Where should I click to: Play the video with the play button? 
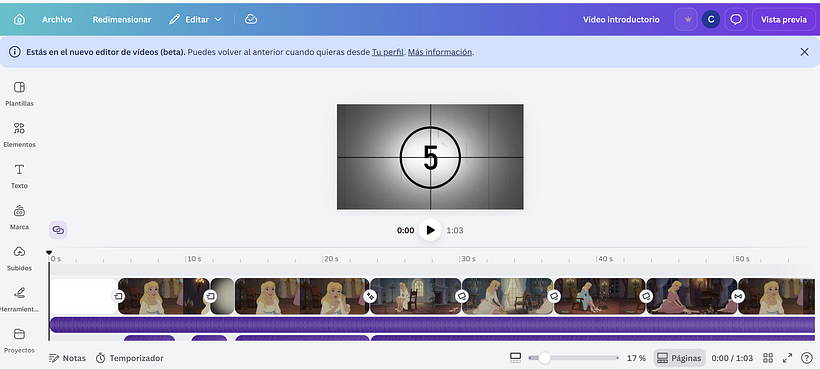tap(430, 230)
